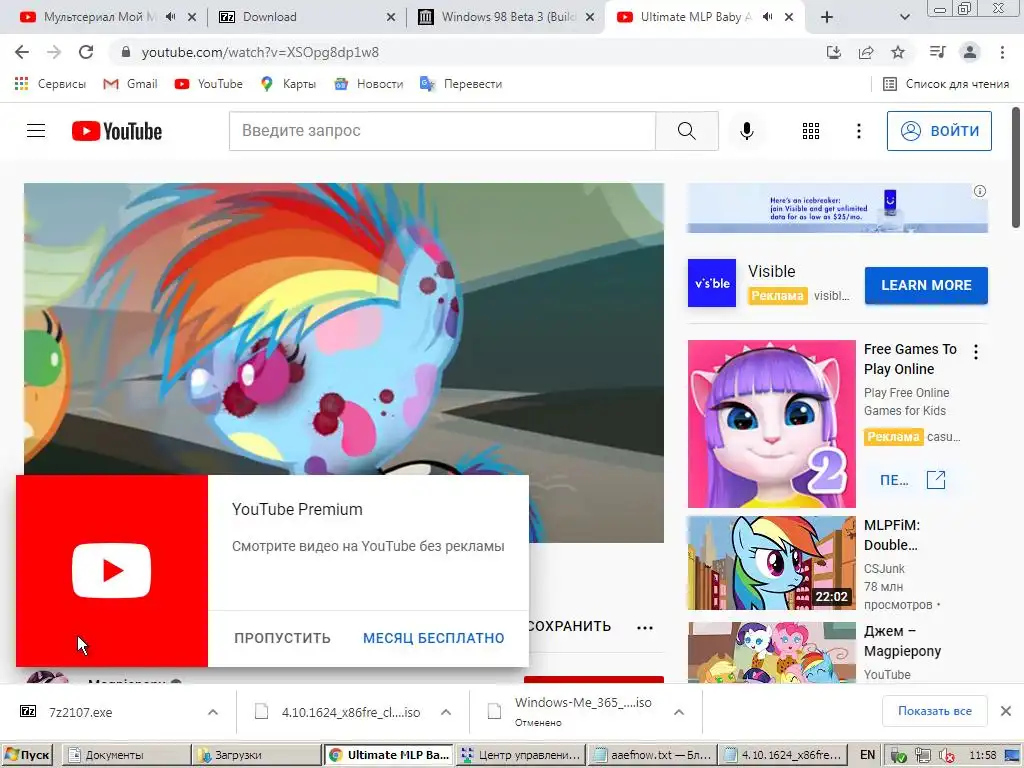Open the Сервисы apps shortcut

pos(50,84)
